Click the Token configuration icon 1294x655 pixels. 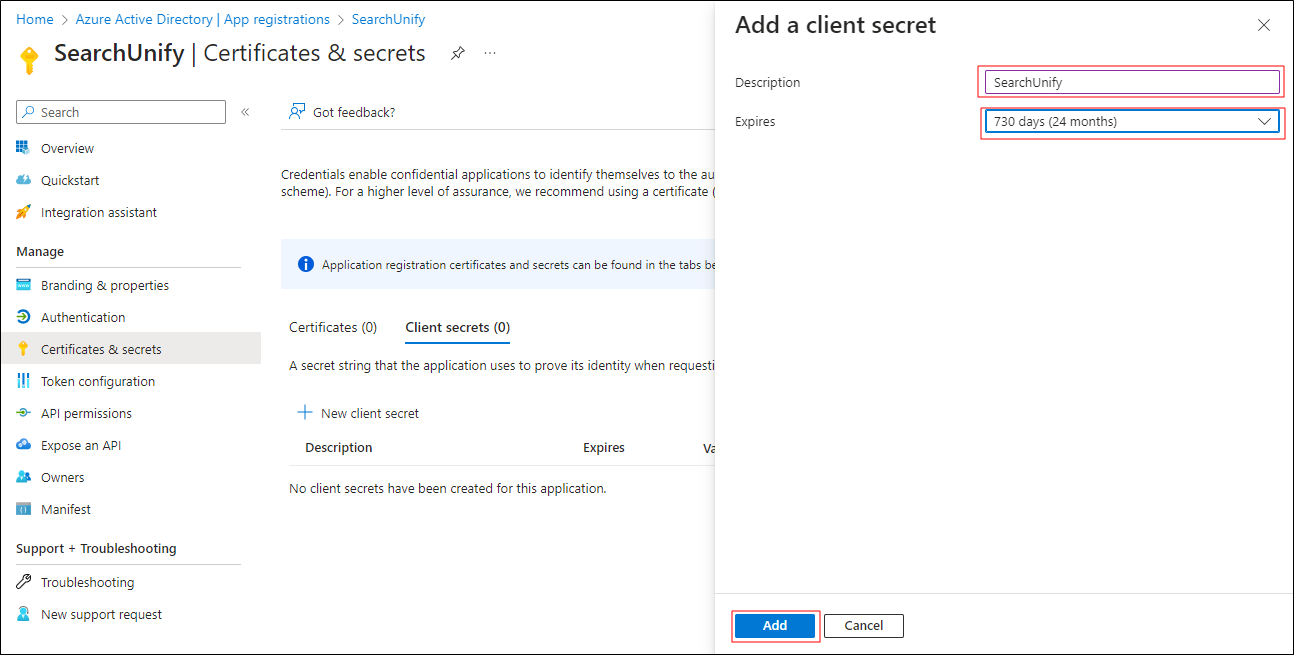tap(23, 381)
